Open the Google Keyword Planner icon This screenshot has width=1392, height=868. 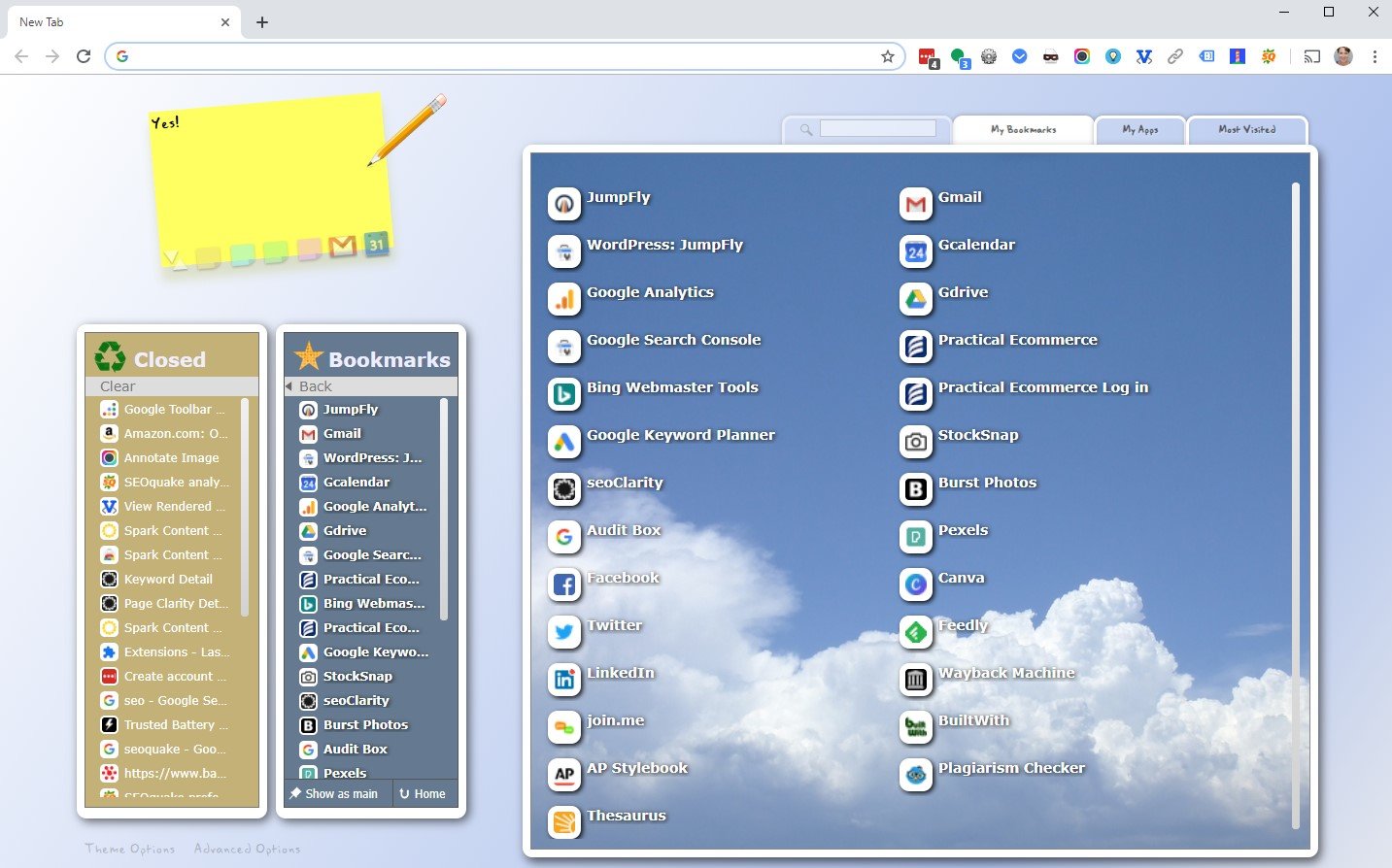(564, 442)
